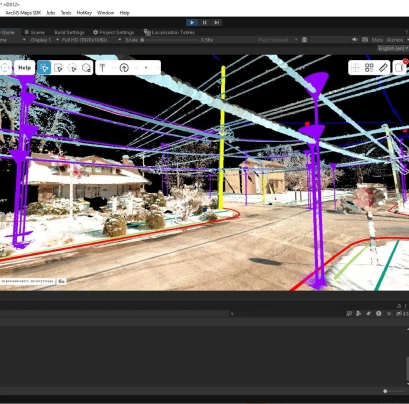This screenshot has height=404, width=409.
Task: Select the lasso/circle selection tool icon
Action: (x=72, y=68)
